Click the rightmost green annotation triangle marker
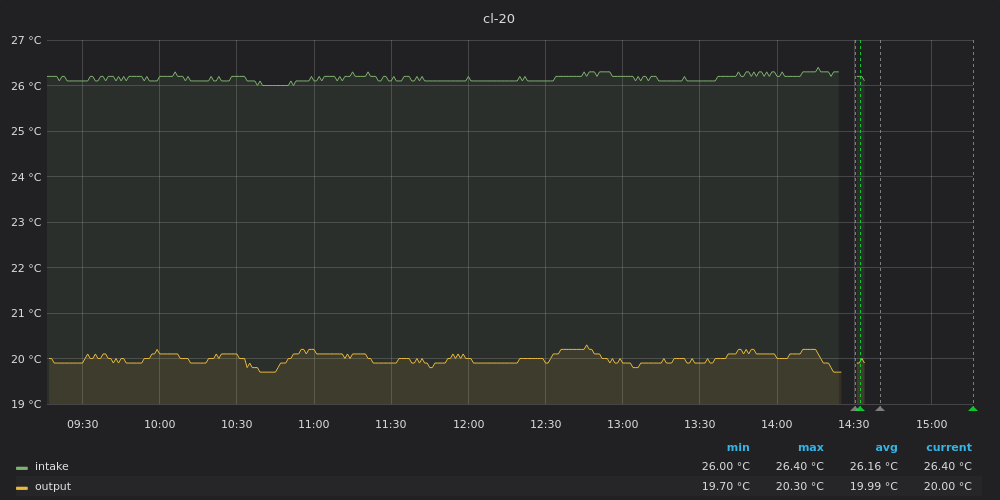This screenshot has height=500, width=1000. pyautogui.click(x=973, y=408)
